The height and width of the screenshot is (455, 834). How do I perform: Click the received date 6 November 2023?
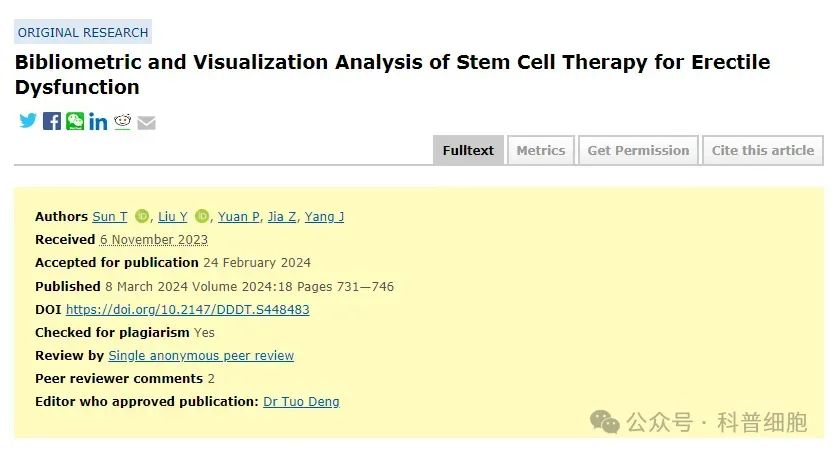coord(154,240)
